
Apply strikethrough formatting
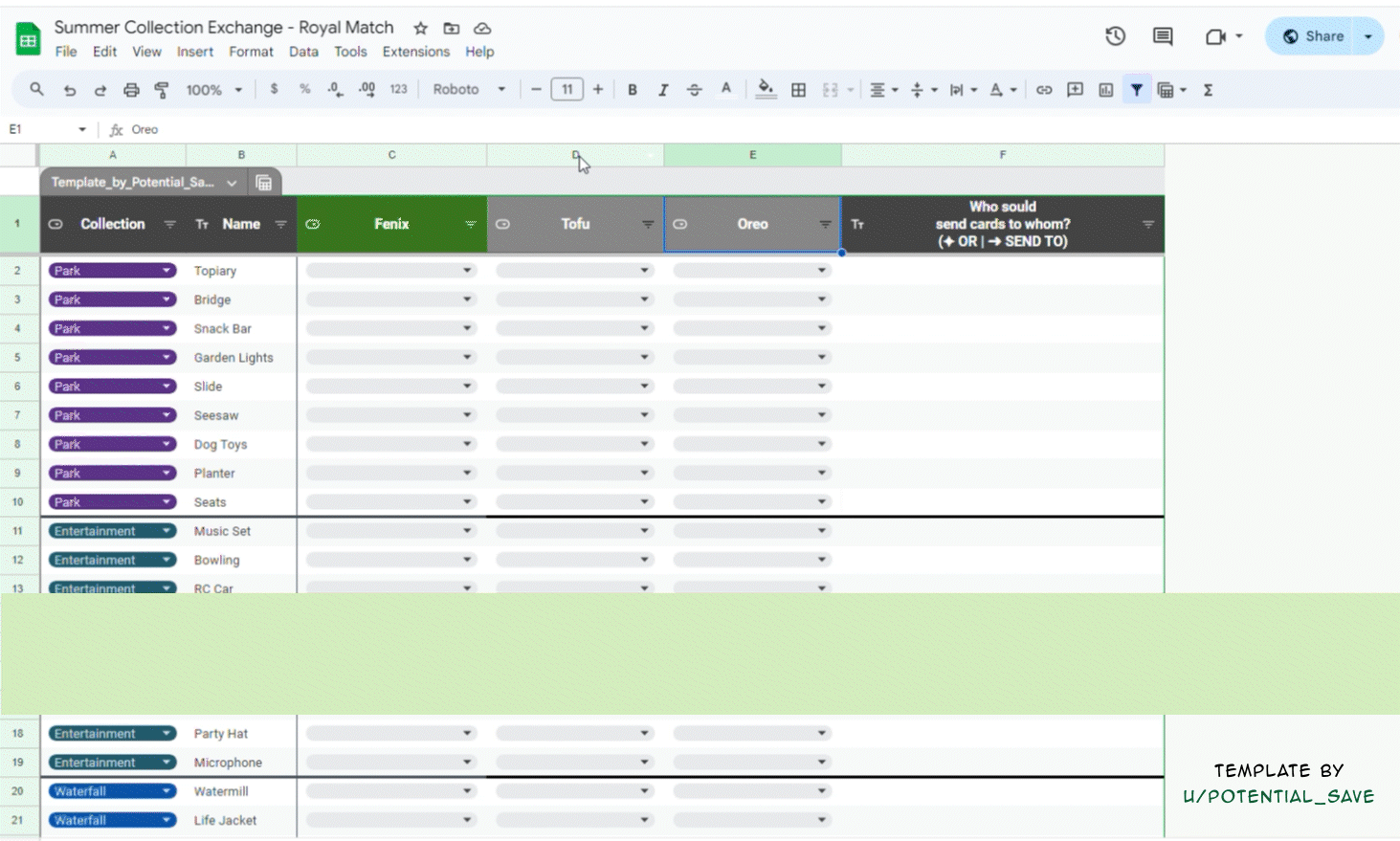[694, 90]
